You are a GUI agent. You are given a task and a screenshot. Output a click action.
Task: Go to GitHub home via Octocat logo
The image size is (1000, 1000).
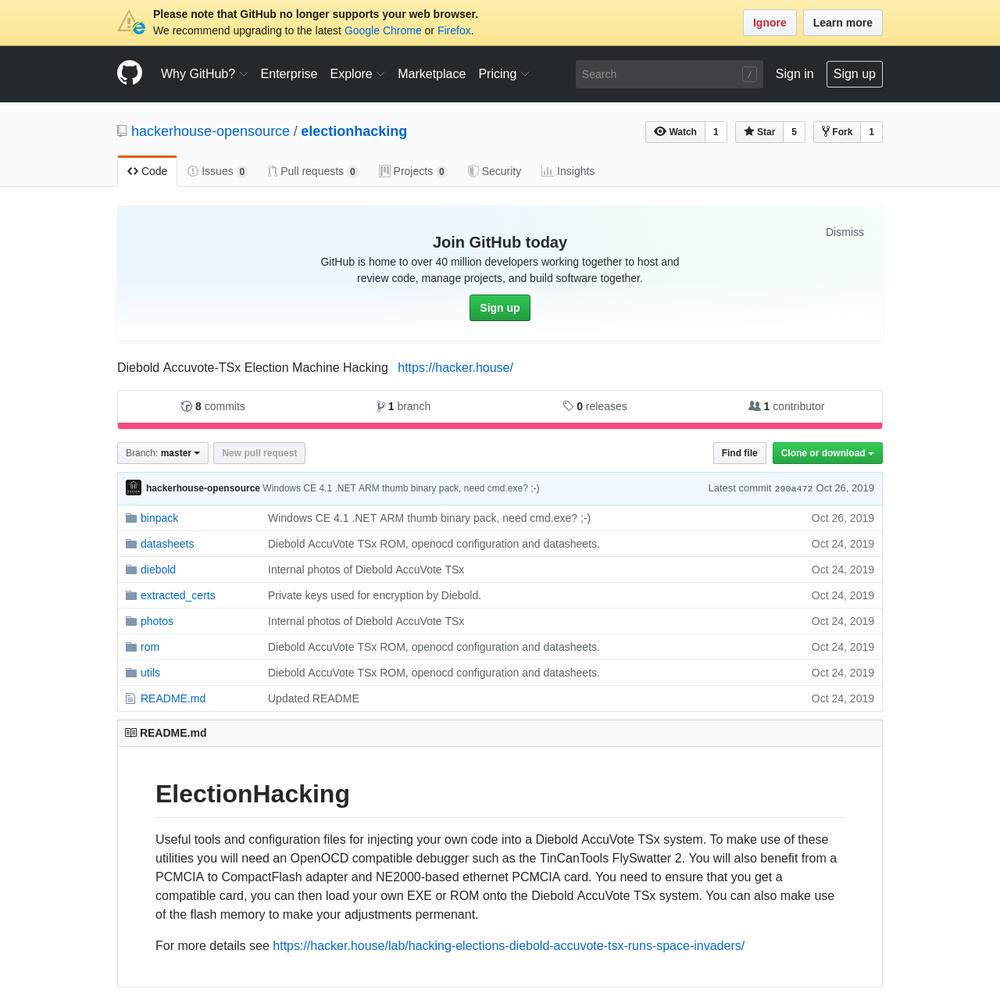pyautogui.click(x=129, y=73)
